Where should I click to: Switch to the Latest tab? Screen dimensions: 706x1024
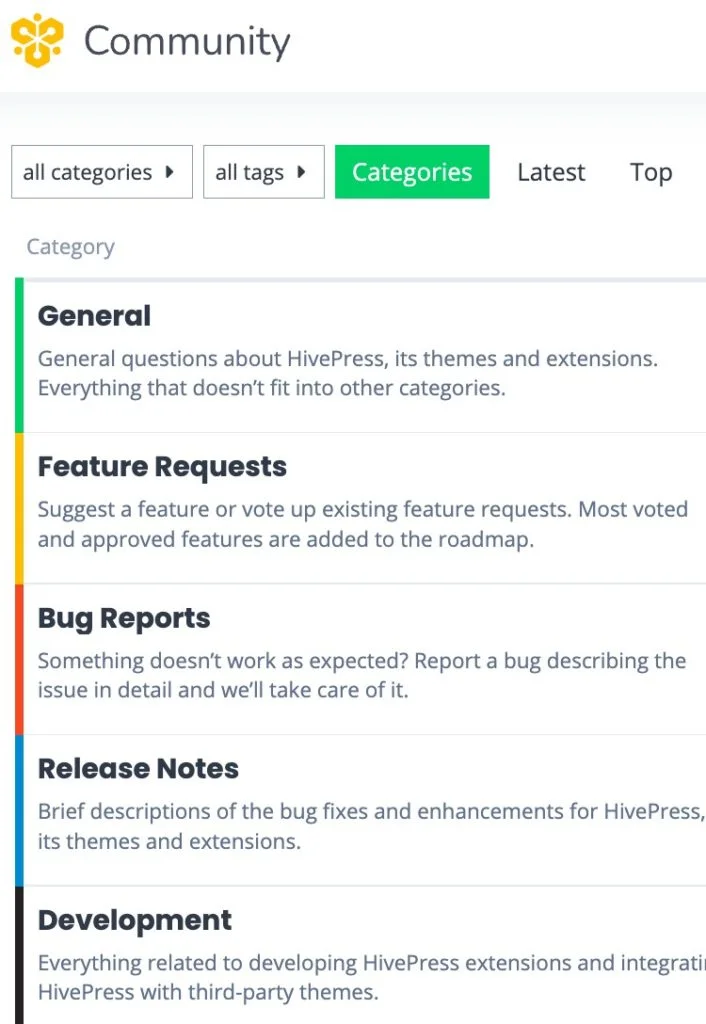tap(550, 172)
